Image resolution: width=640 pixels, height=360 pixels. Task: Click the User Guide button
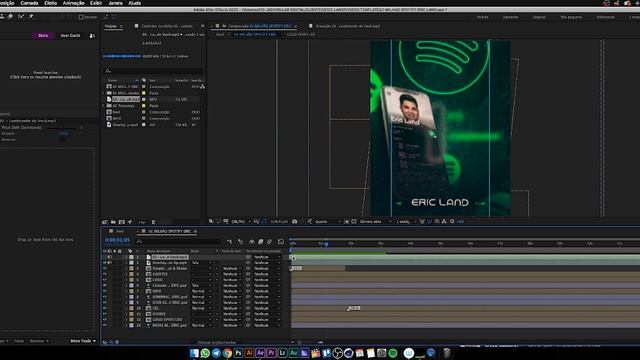tap(71, 36)
